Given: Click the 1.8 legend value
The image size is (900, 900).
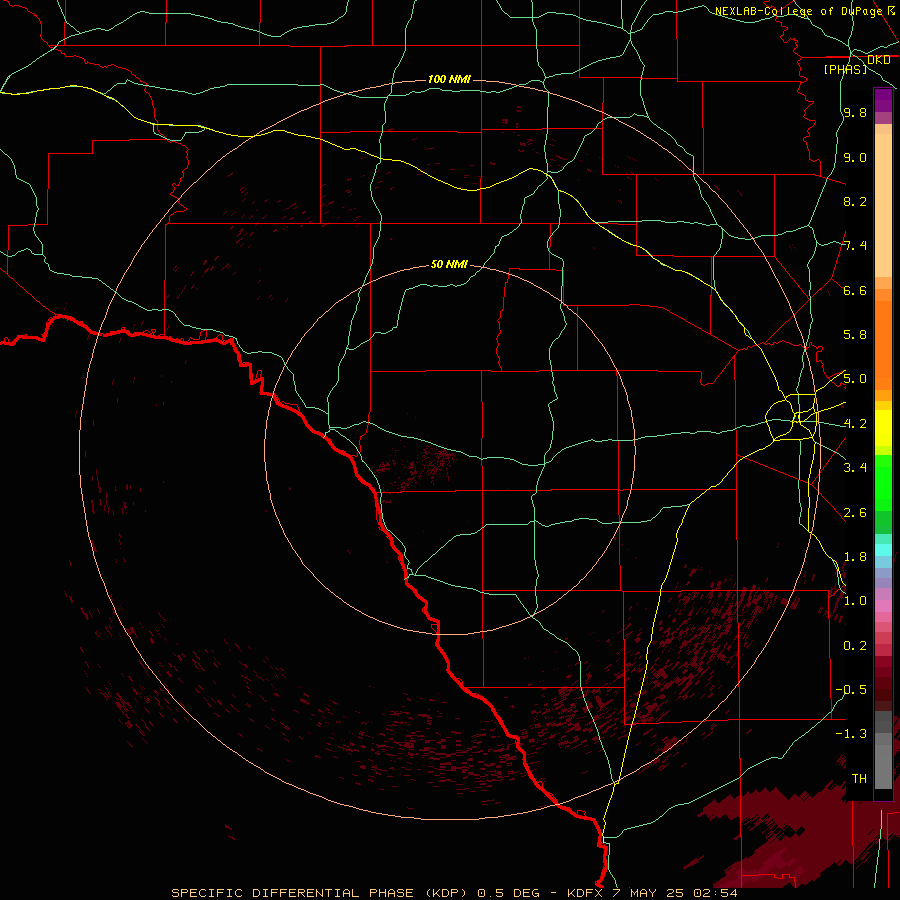Looking at the screenshot, I should pos(855,557).
